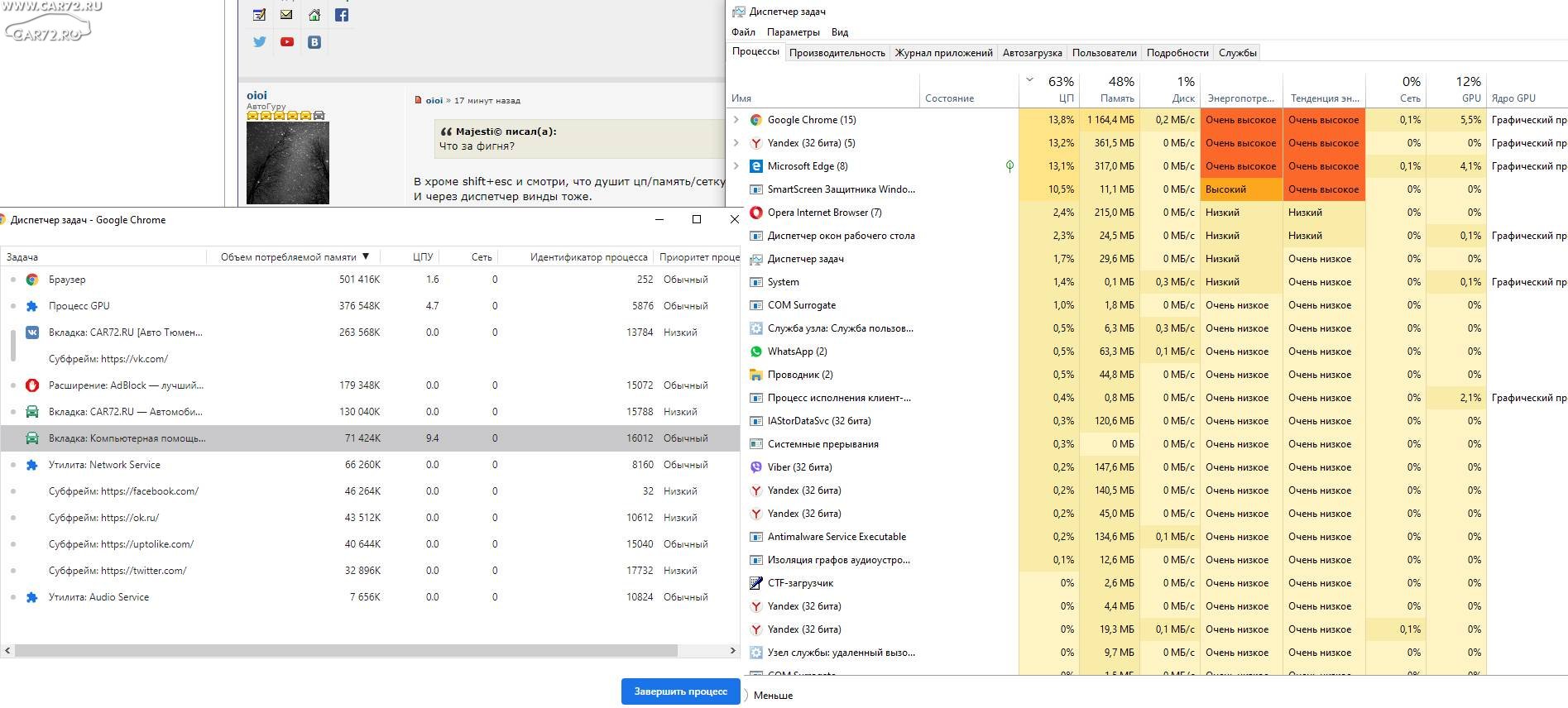This screenshot has width=1568, height=708.
Task: Click the Проводник folder icon
Action: point(755,375)
